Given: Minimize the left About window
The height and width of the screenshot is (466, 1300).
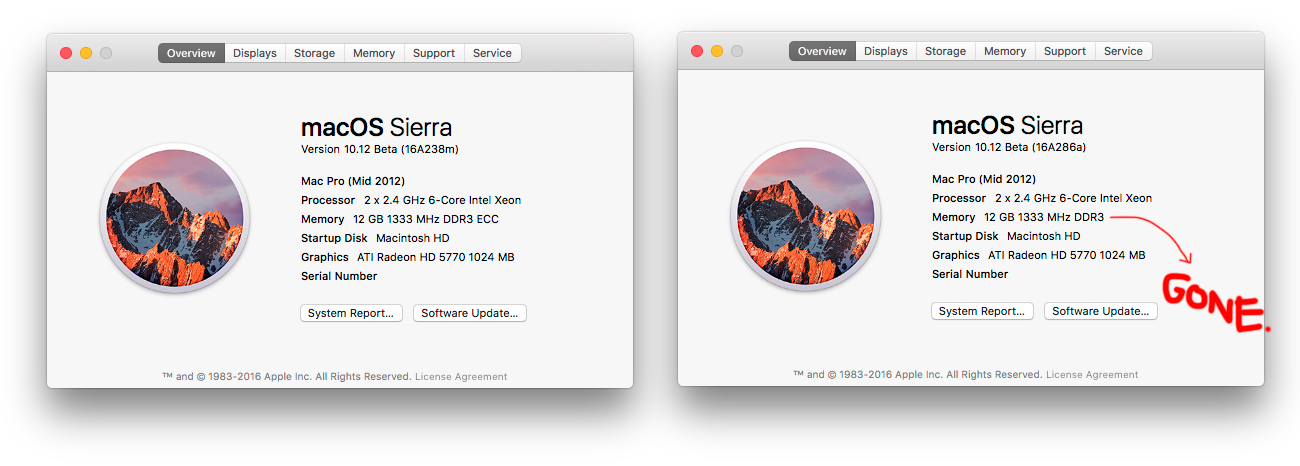Looking at the screenshot, I should (86, 53).
